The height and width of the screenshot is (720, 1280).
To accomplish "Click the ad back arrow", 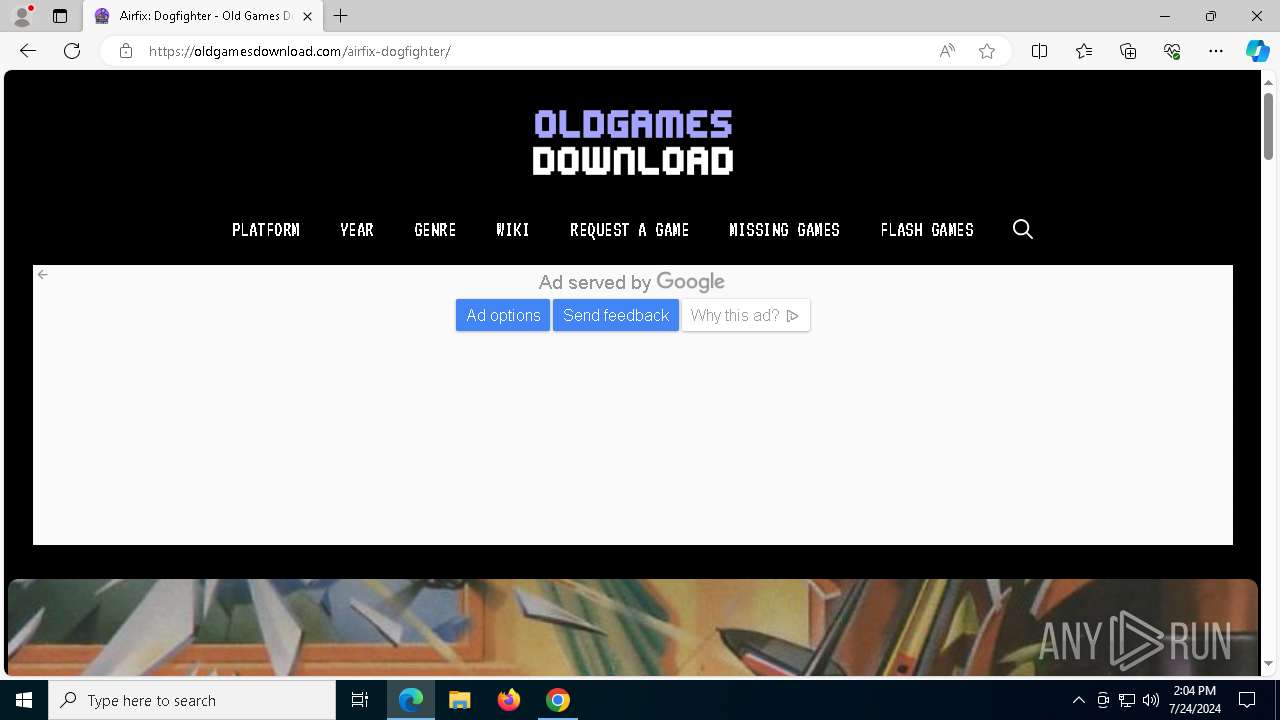I will (43, 274).
